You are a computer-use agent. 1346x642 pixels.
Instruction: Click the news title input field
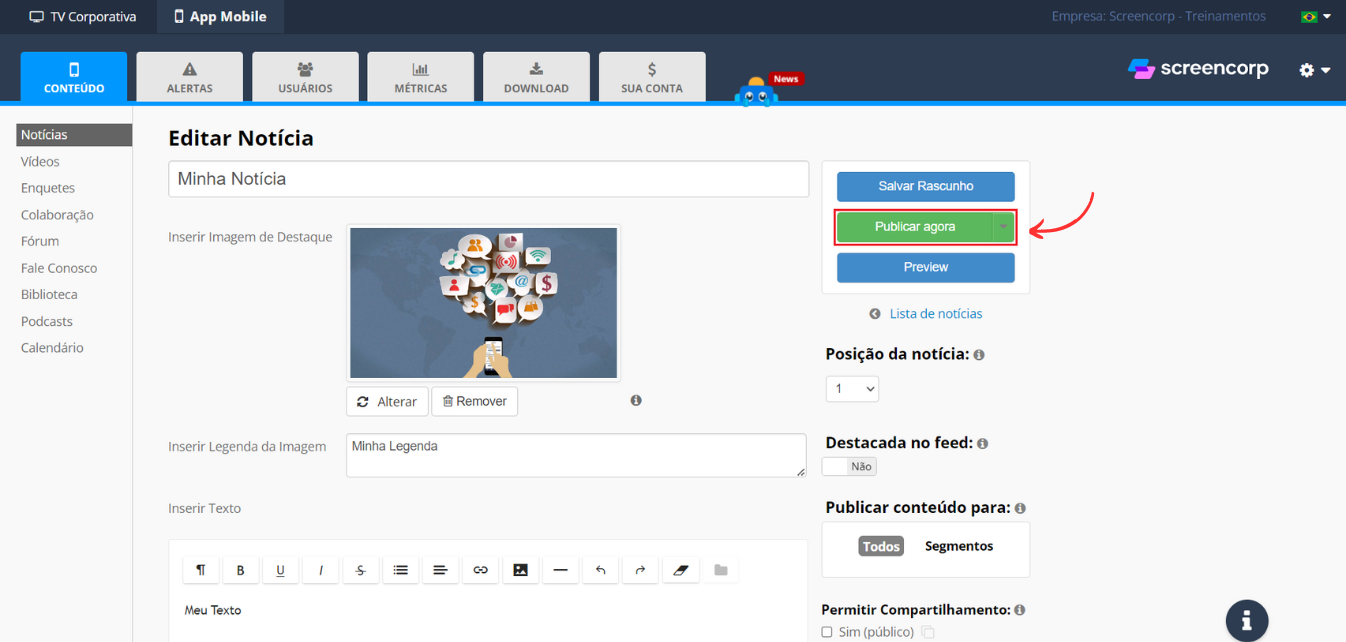pos(488,179)
